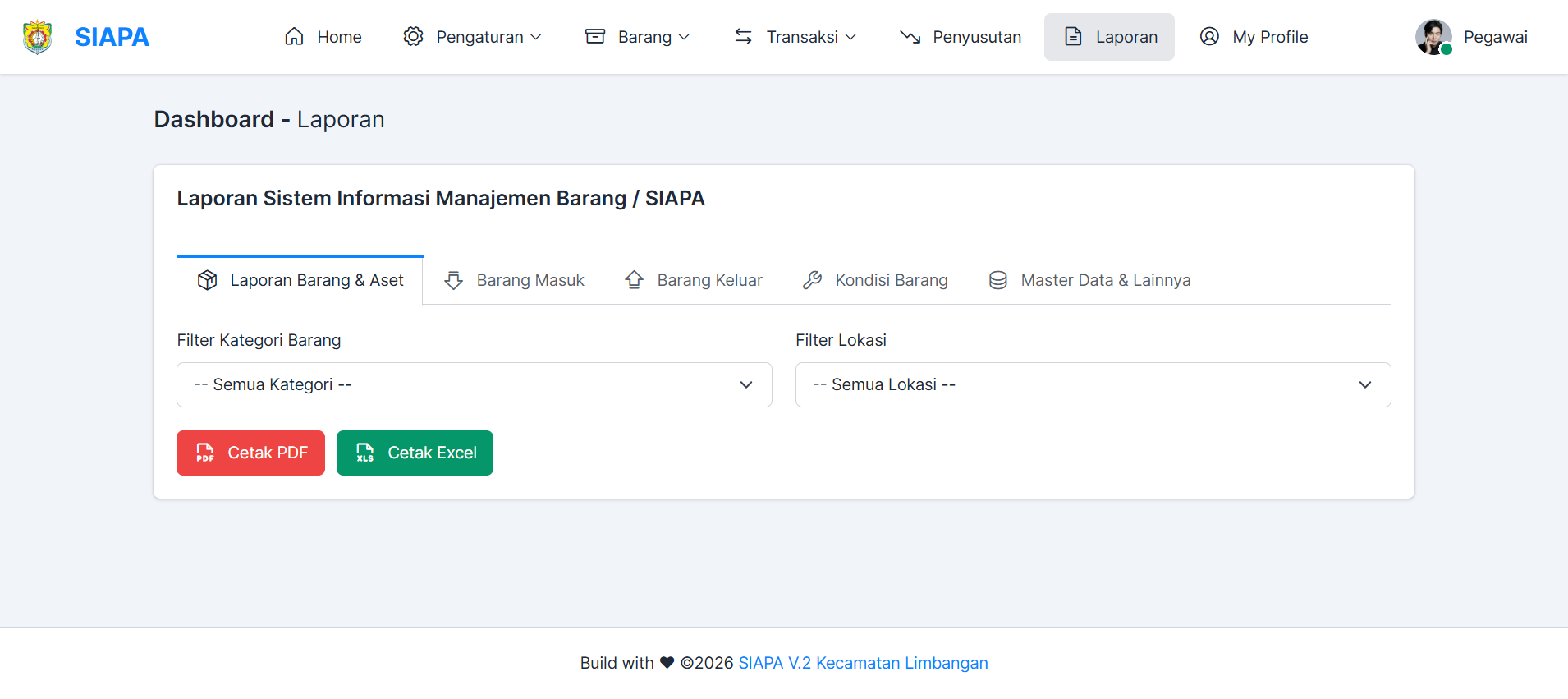Select the Laporan Barang & Aset tab
The height and width of the screenshot is (699, 1568).
(300, 280)
